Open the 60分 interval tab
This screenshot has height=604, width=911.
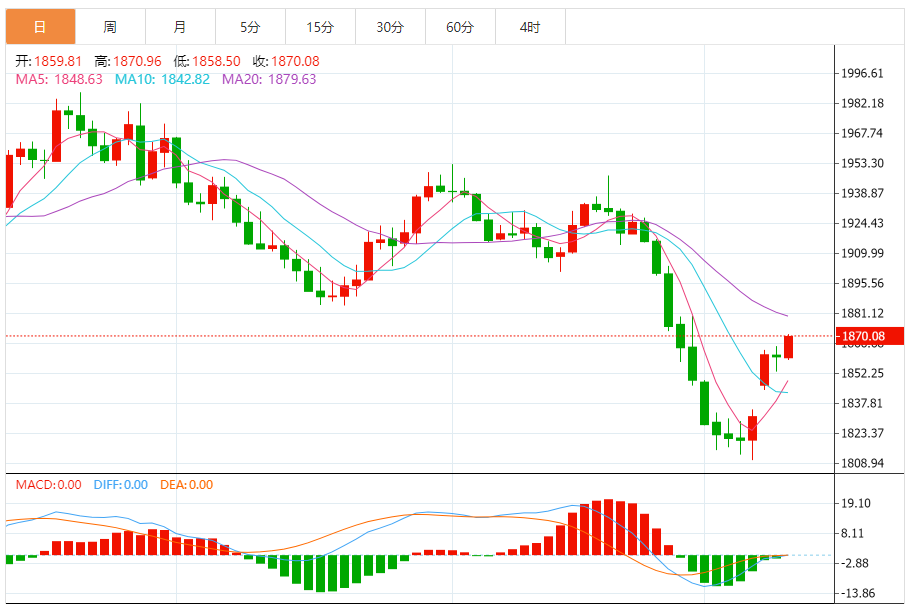point(460,27)
